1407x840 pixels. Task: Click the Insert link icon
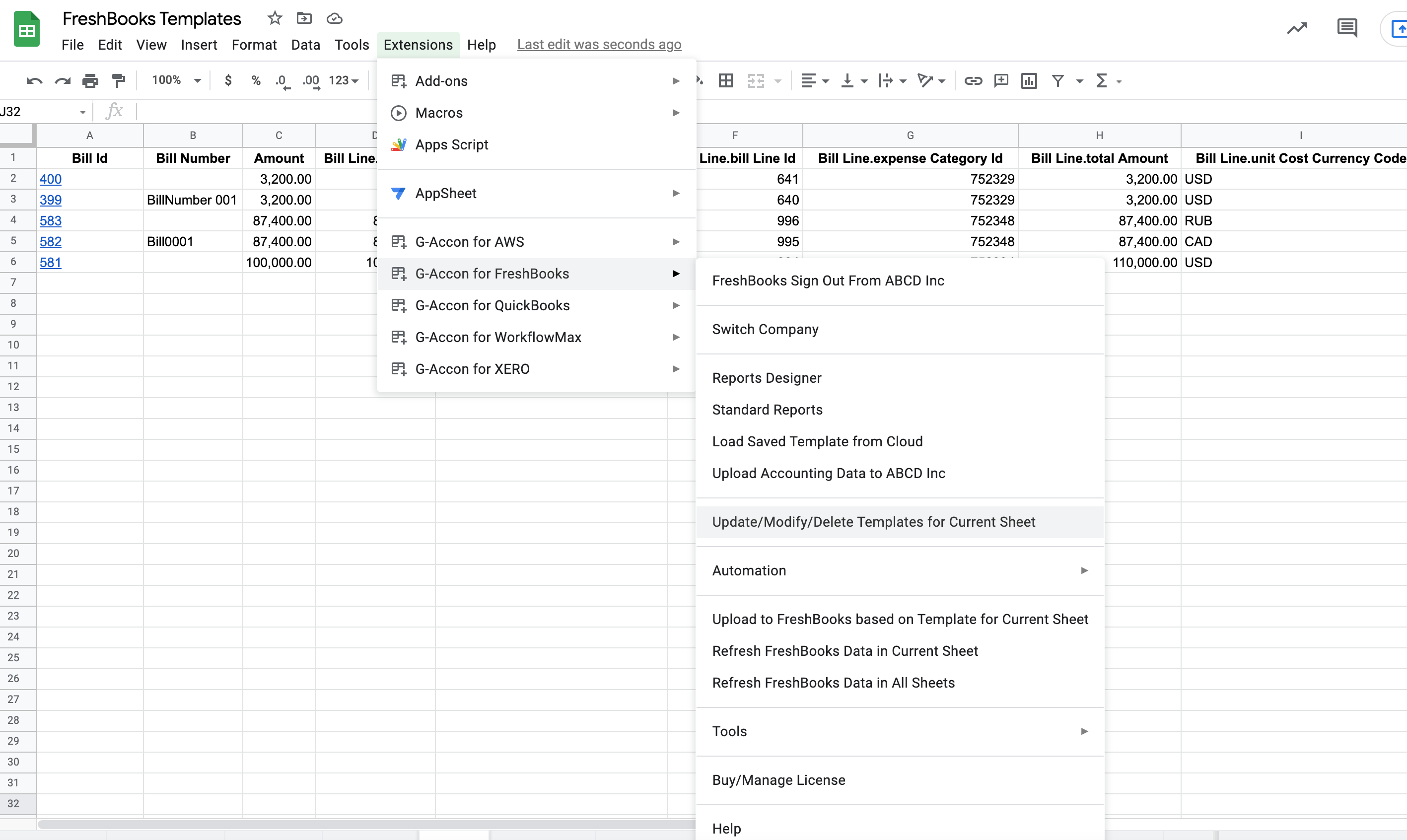pos(973,81)
